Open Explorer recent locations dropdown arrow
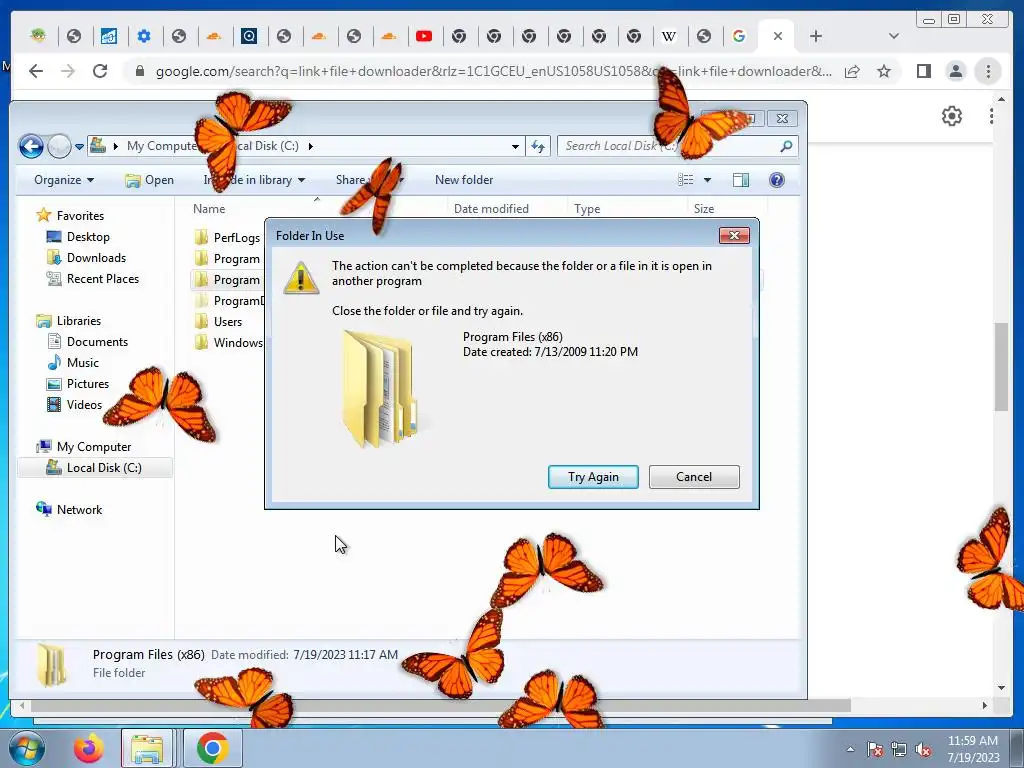Viewport: 1024px width, 768px height. (79, 146)
